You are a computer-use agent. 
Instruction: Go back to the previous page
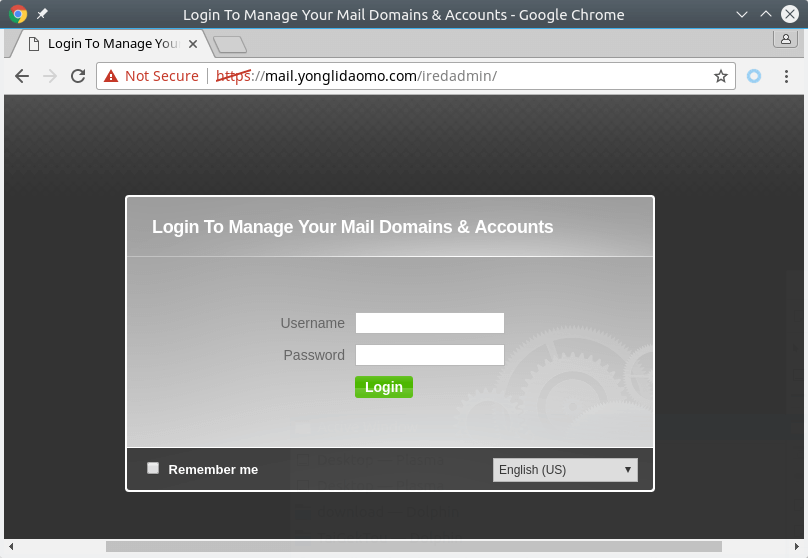pyautogui.click(x=22, y=76)
